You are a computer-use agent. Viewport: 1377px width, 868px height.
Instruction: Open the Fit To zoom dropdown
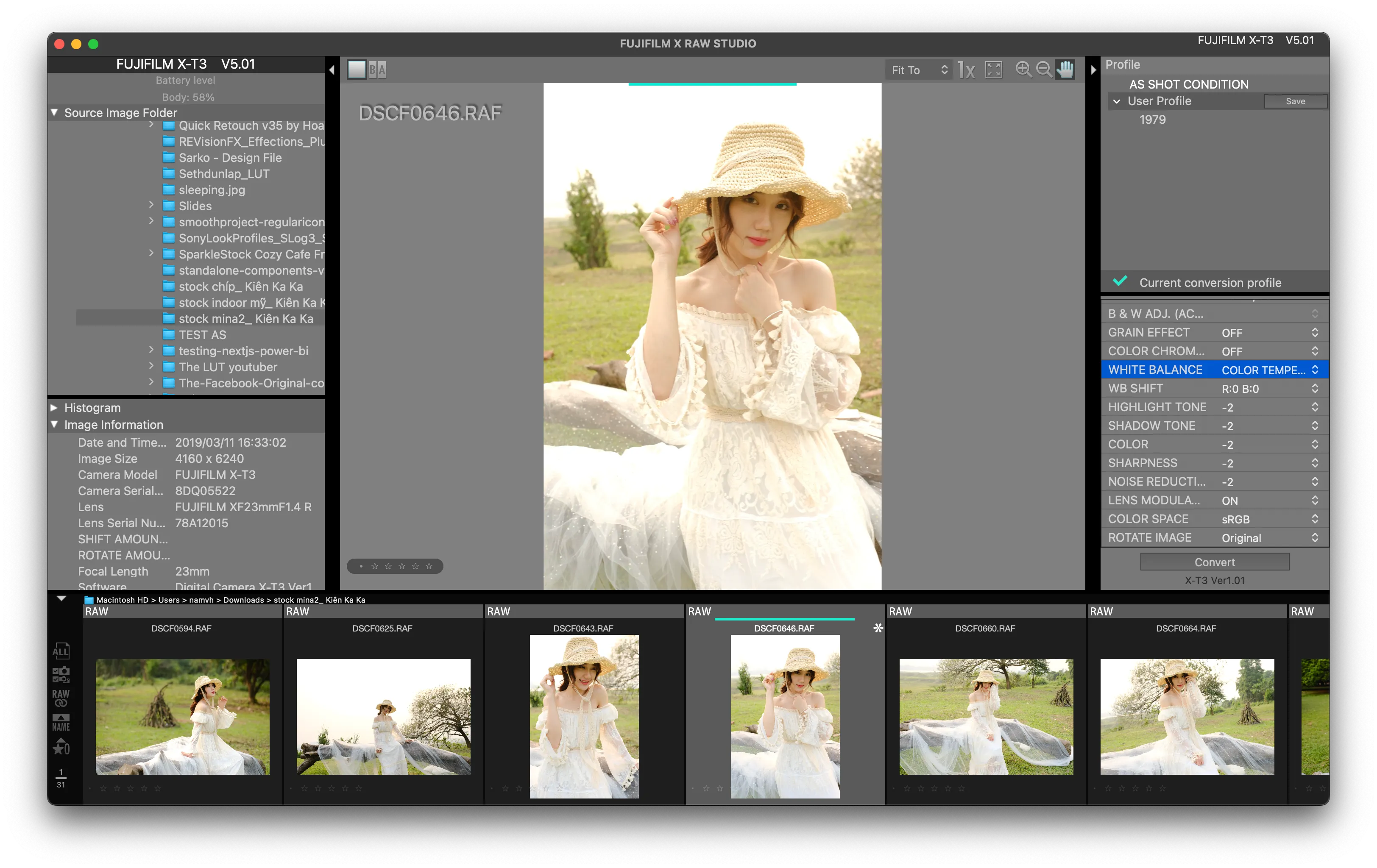pyautogui.click(x=918, y=70)
